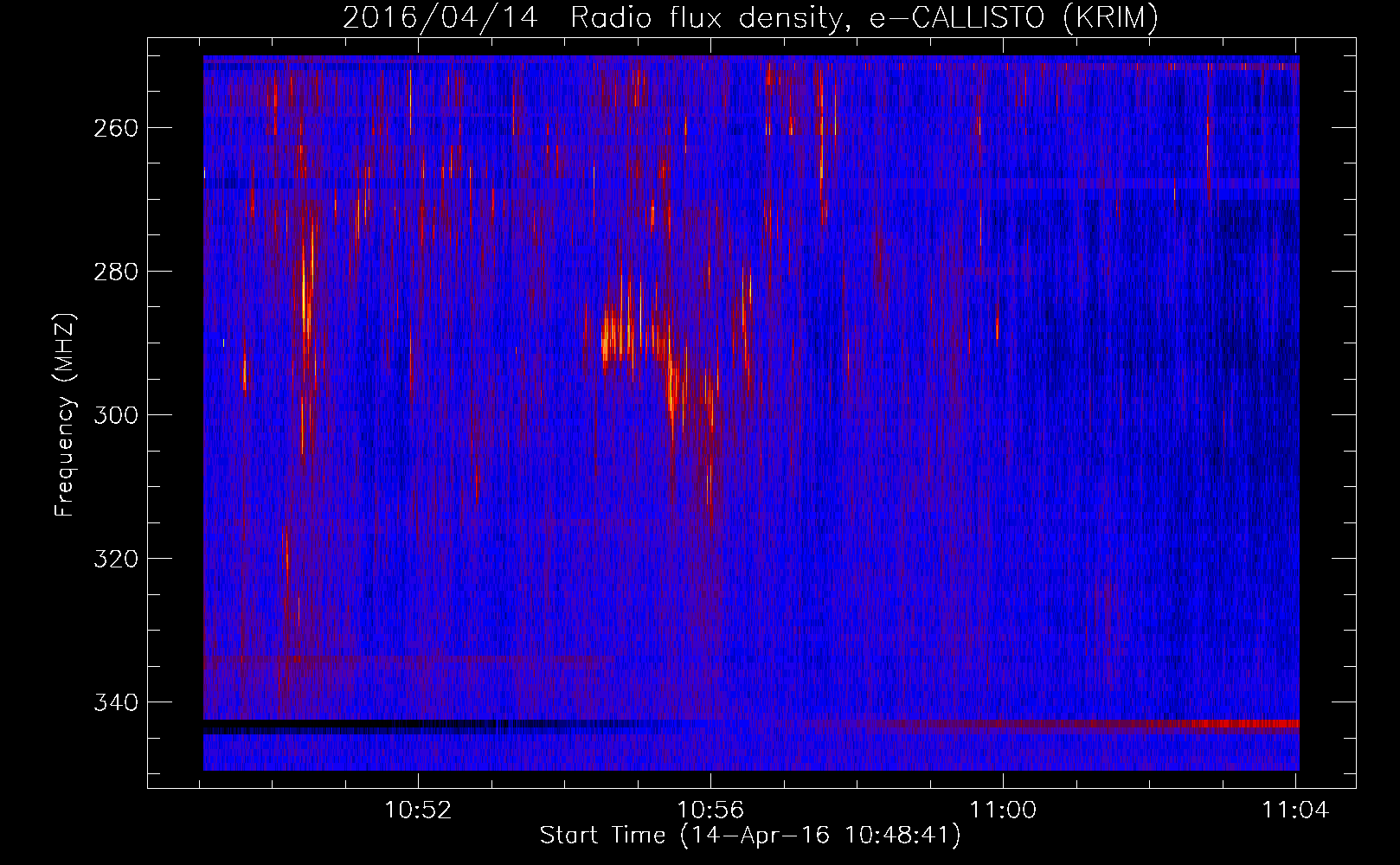Image resolution: width=1400 pixels, height=865 pixels.
Task: Click the 'Frequency (MHZ)' axis label
Action: point(65,414)
